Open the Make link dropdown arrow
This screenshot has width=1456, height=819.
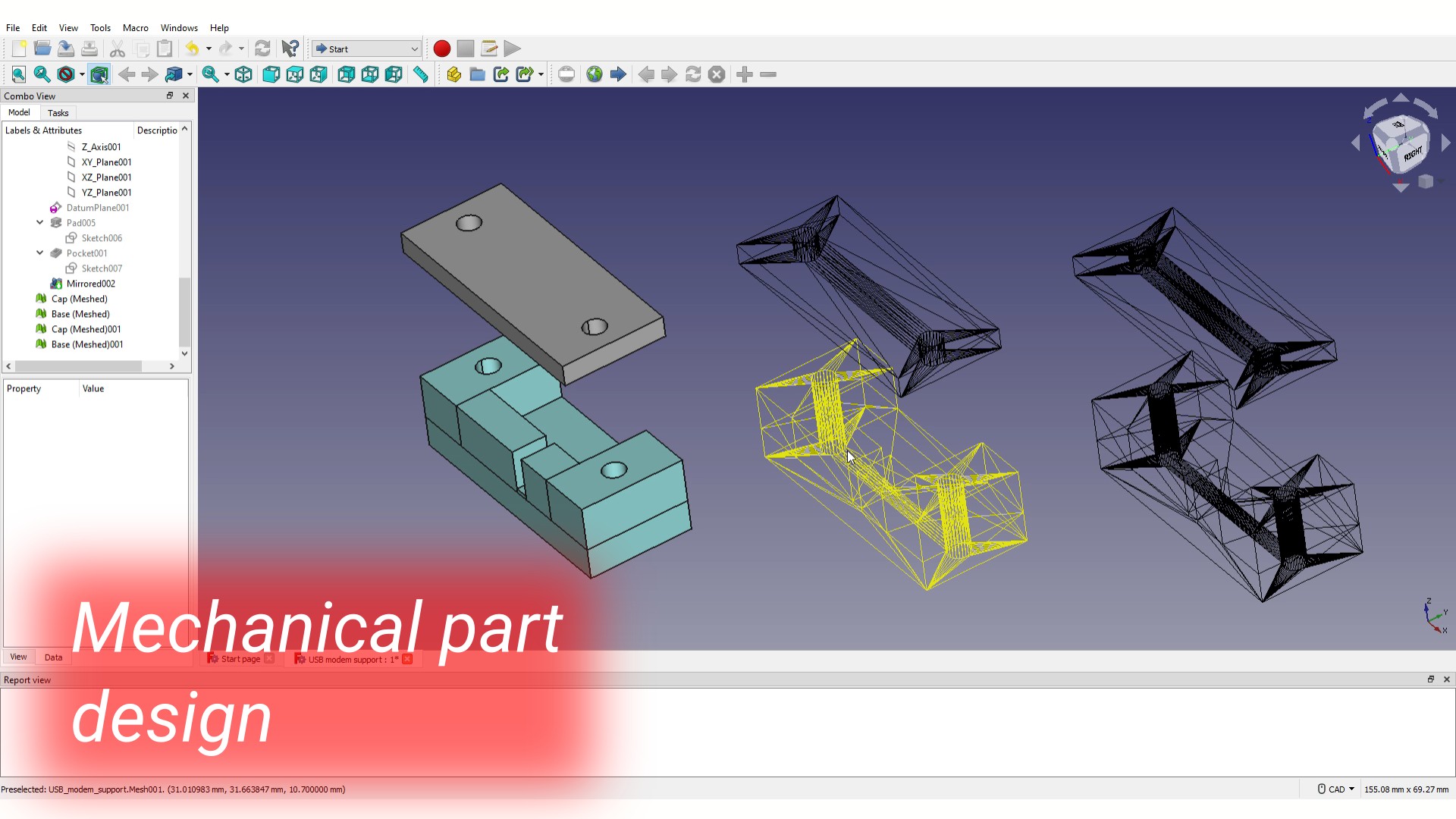click(541, 74)
